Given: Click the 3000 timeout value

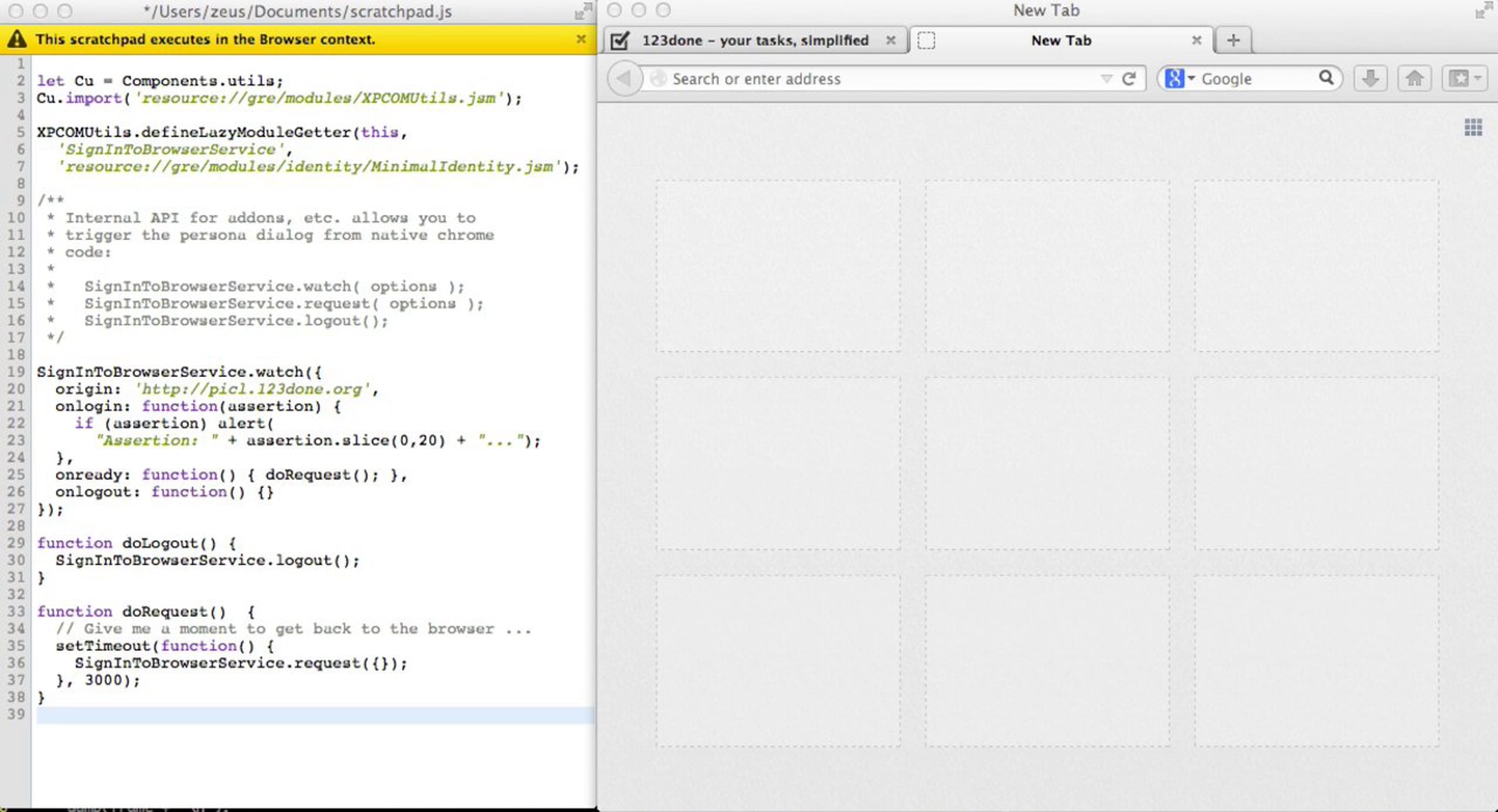Looking at the screenshot, I should coord(103,680).
